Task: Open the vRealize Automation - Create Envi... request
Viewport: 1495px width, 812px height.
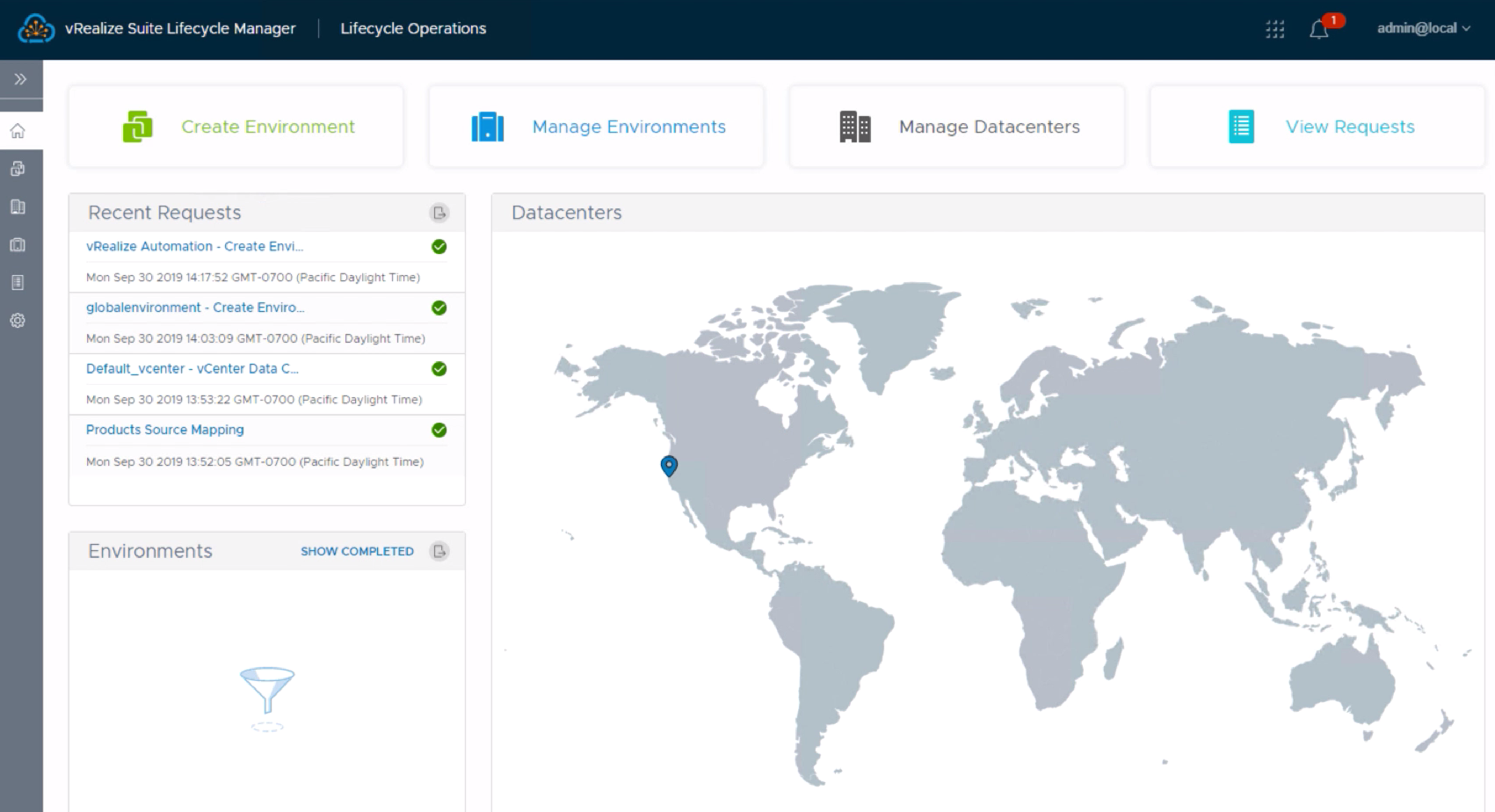Action: coord(194,246)
